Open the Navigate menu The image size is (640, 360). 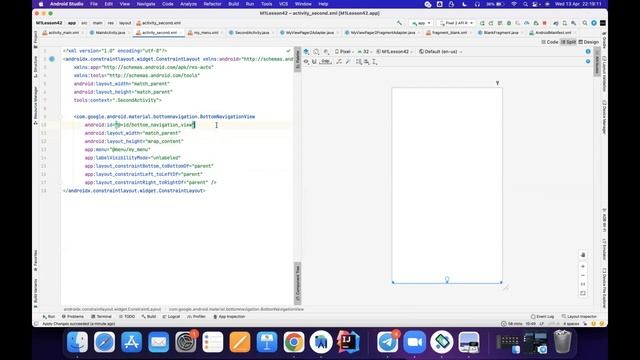(x=146, y=4)
